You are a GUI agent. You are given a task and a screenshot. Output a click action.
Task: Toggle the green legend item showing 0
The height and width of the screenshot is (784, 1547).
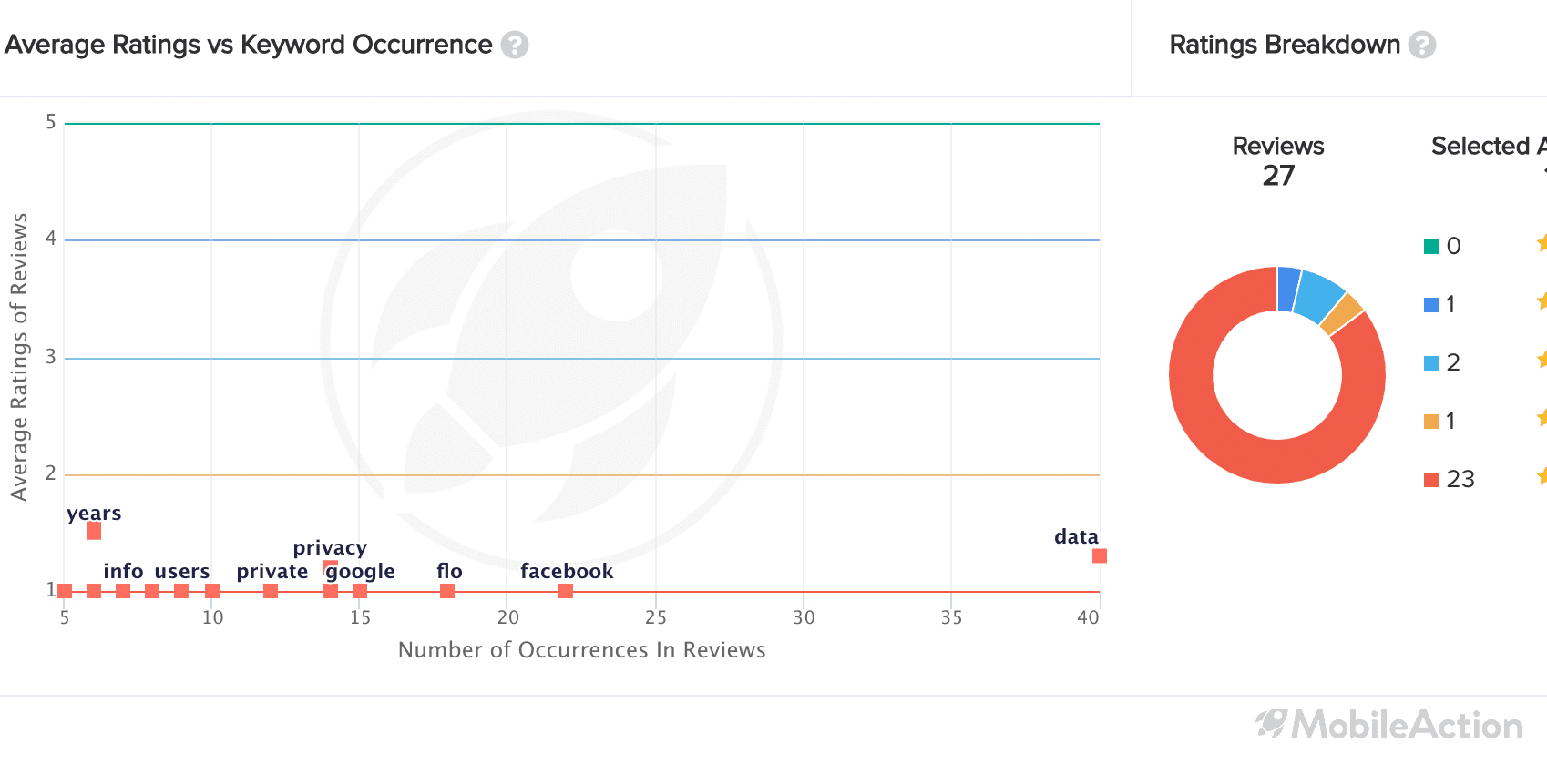(x=1443, y=246)
